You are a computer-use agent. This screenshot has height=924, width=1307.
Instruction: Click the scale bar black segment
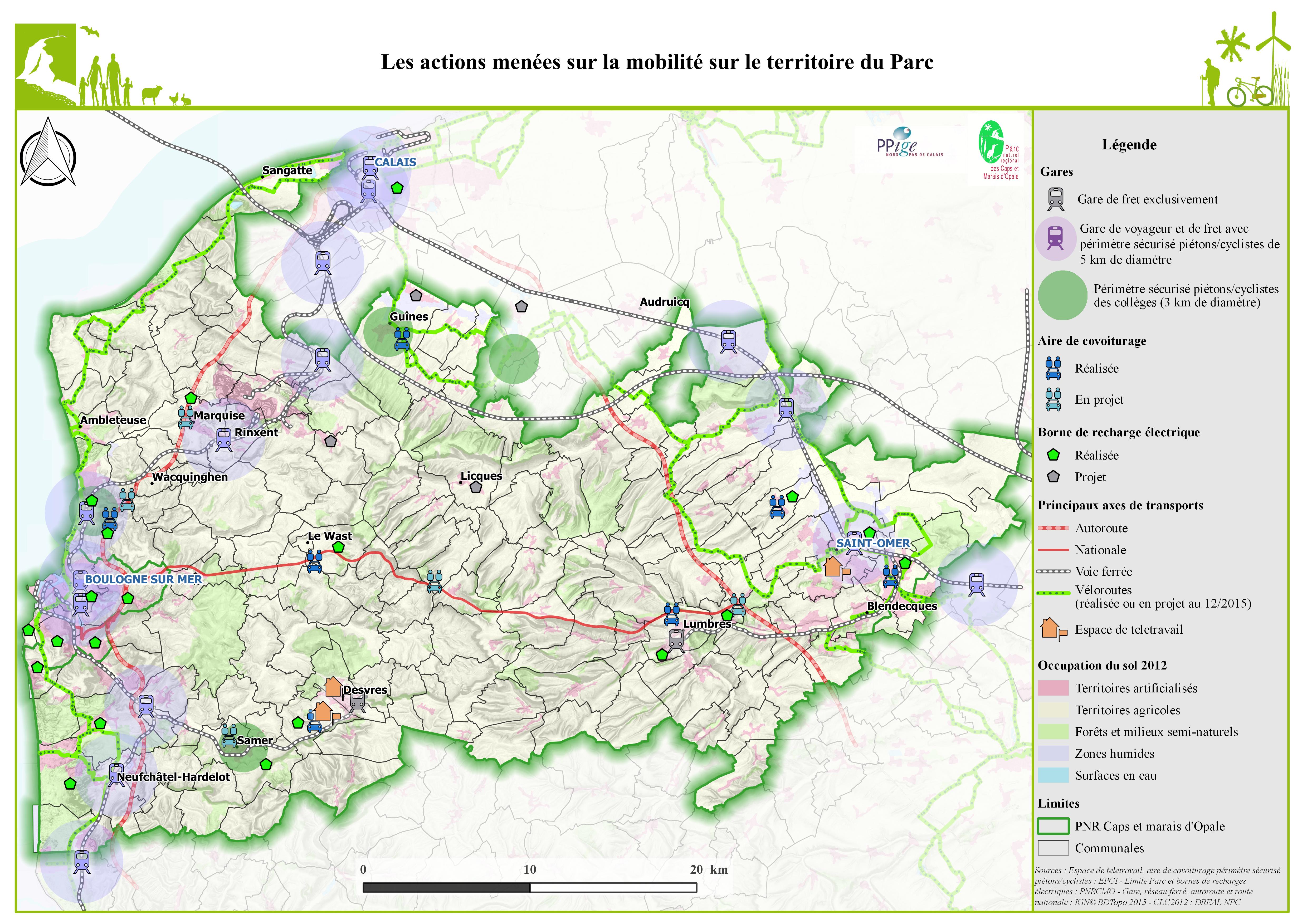click(x=446, y=888)
